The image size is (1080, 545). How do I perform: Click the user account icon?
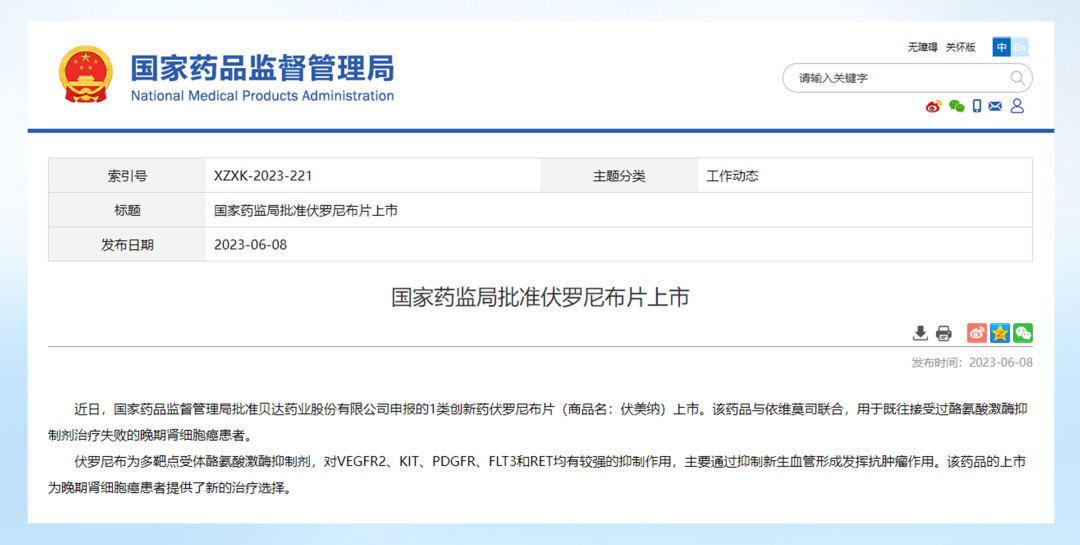pyautogui.click(x=1017, y=106)
